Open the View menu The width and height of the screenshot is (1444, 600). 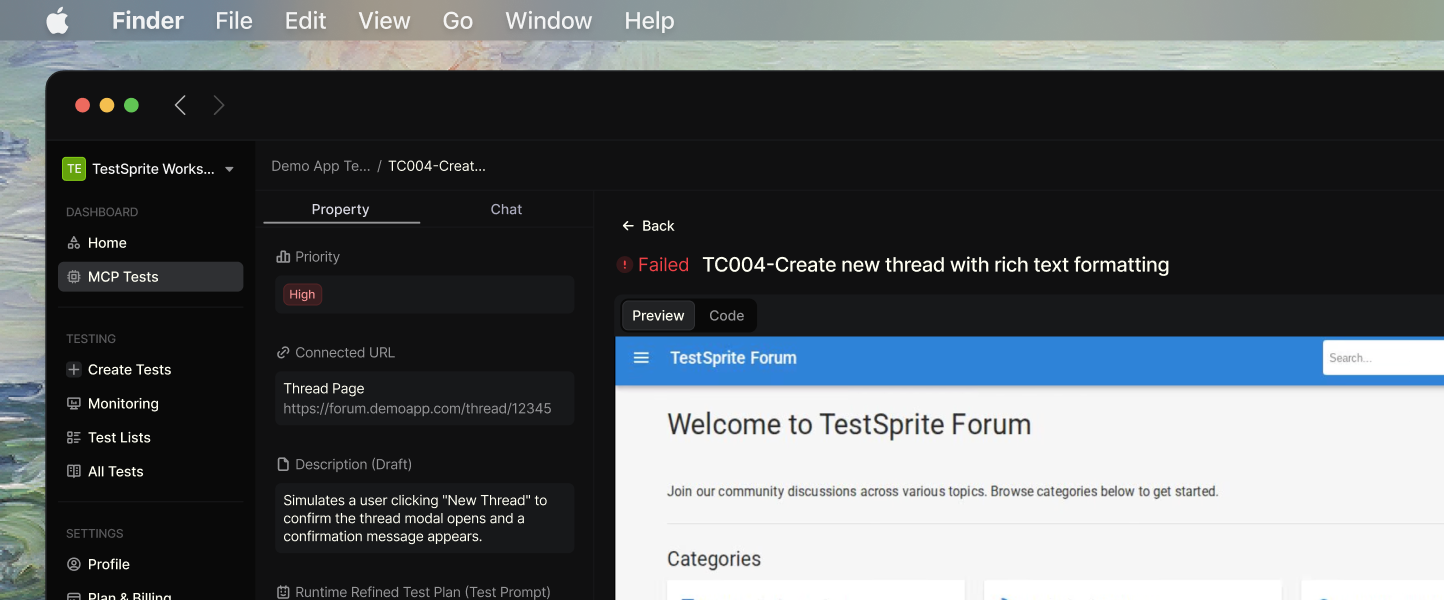(384, 20)
